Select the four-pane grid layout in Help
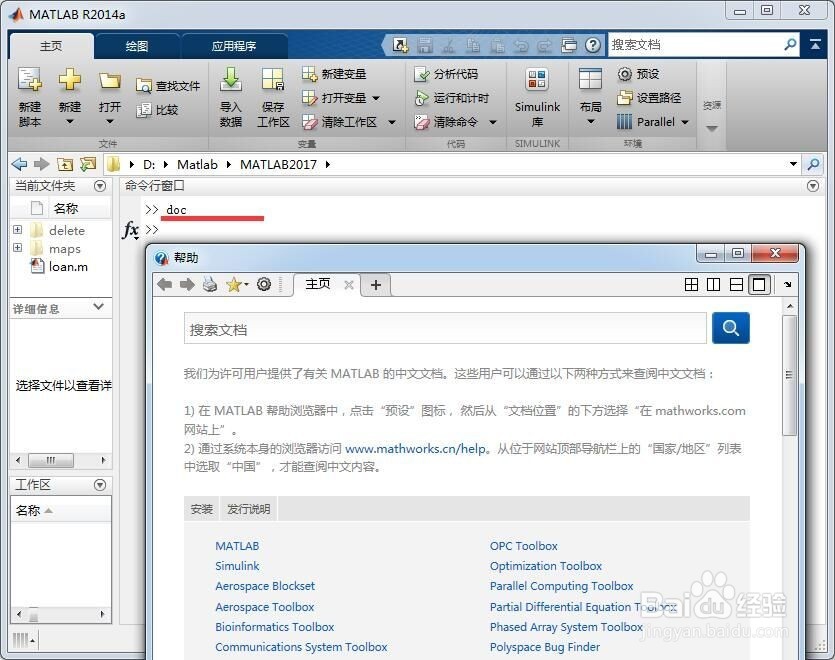Viewport: 835px width, 660px height. pyautogui.click(x=691, y=285)
